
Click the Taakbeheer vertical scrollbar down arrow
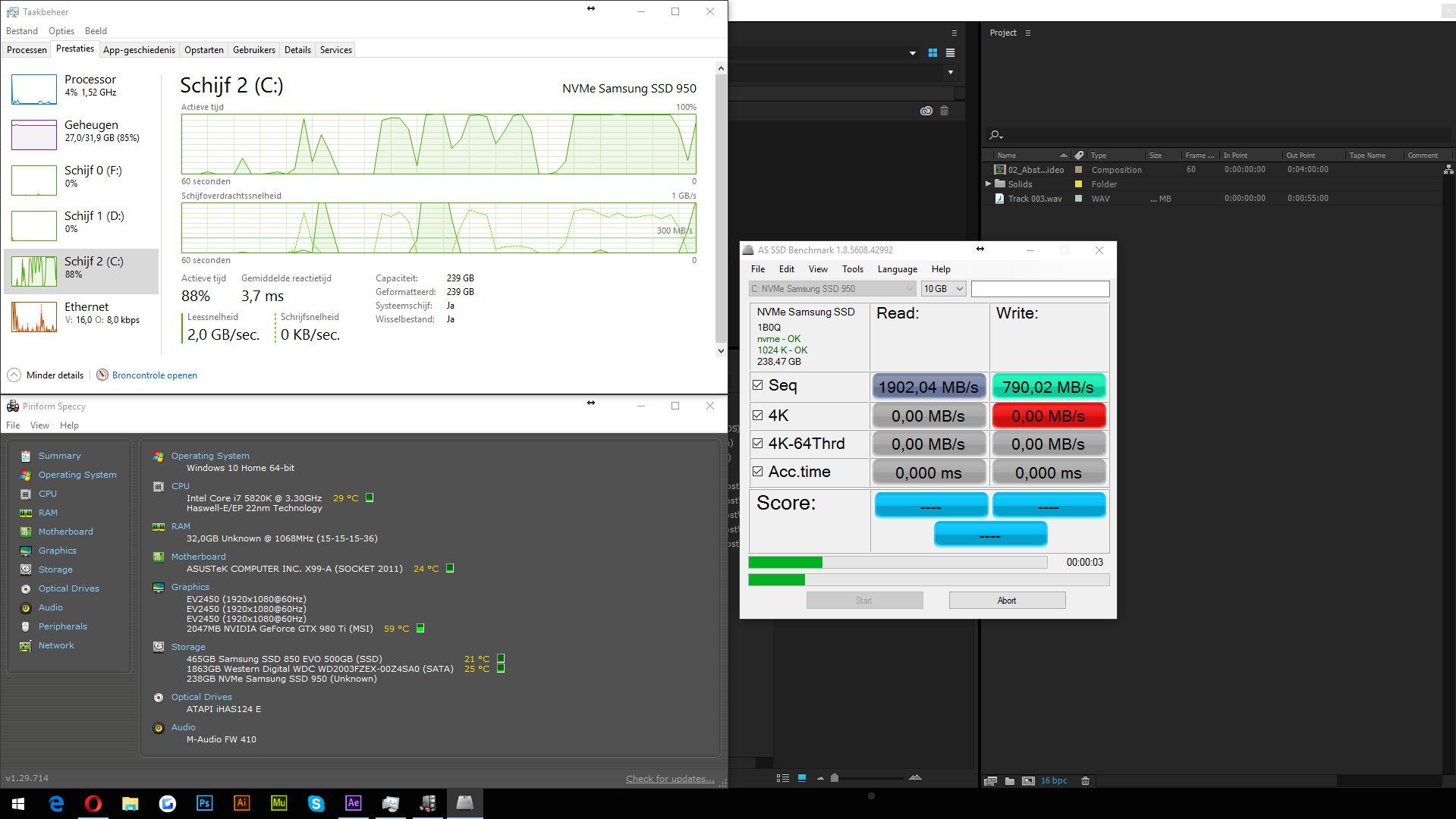pos(721,350)
